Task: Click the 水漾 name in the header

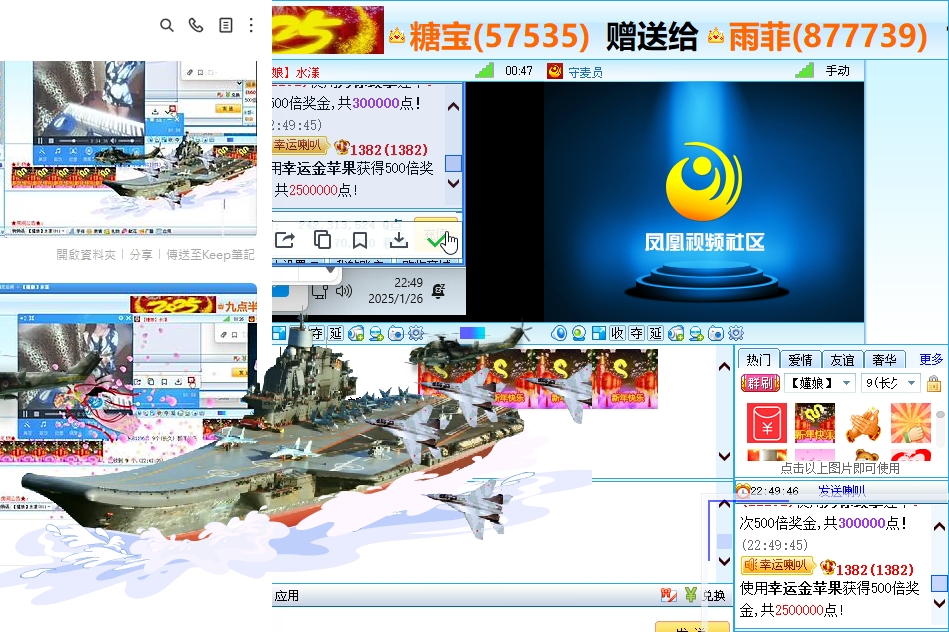Action: (307, 73)
